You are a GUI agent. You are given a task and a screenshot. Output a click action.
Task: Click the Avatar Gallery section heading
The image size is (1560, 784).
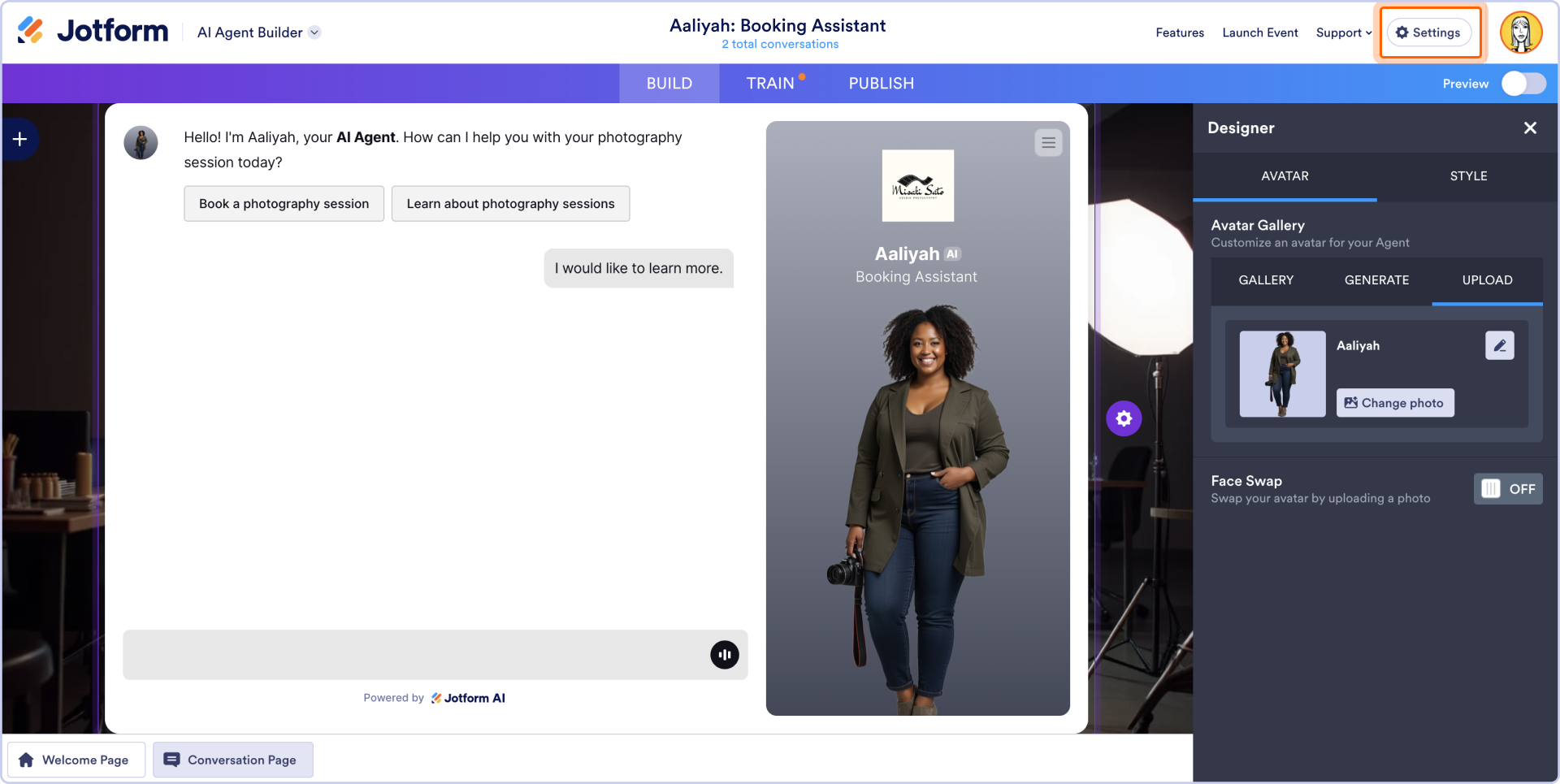point(1258,225)
